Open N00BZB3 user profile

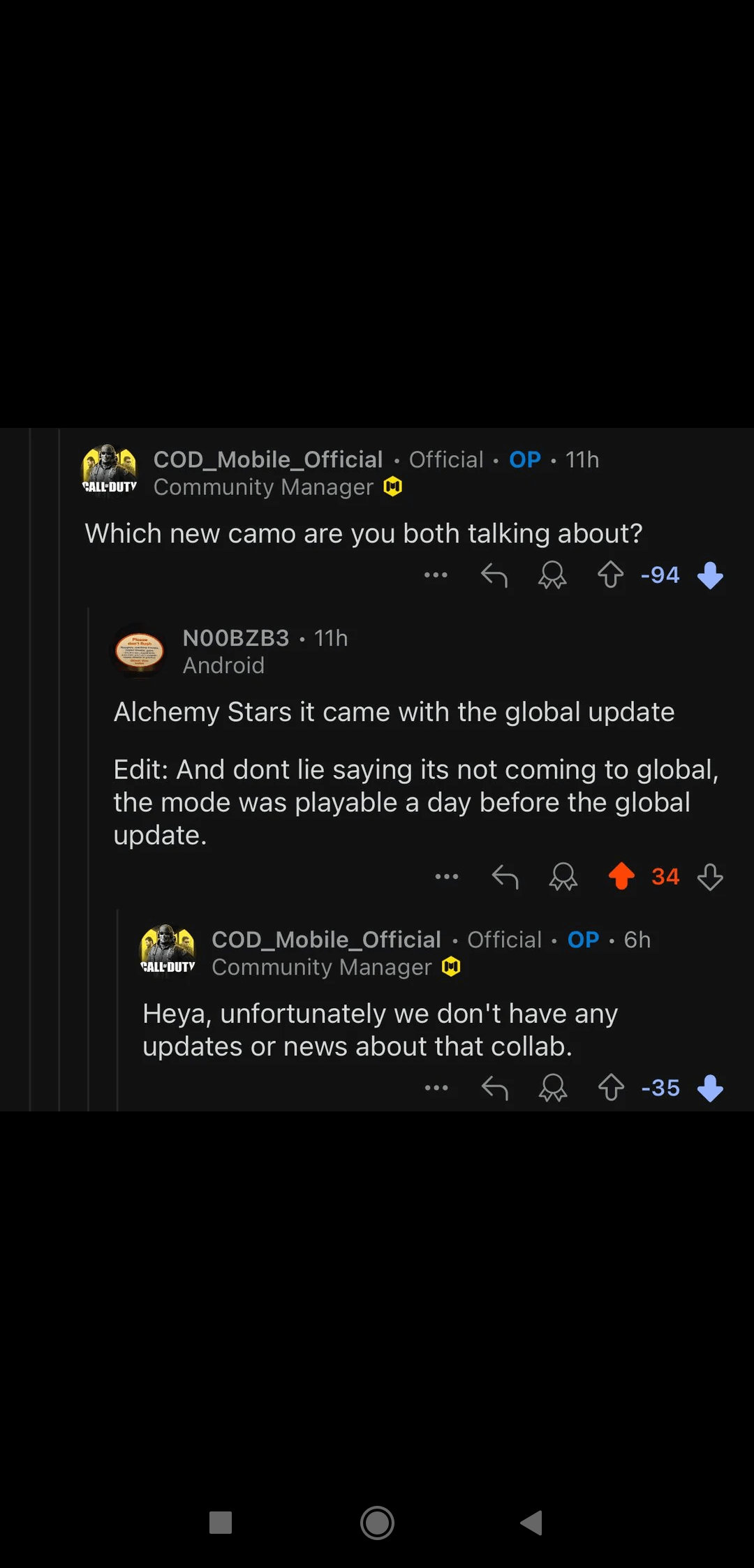(x=236, y=638)
